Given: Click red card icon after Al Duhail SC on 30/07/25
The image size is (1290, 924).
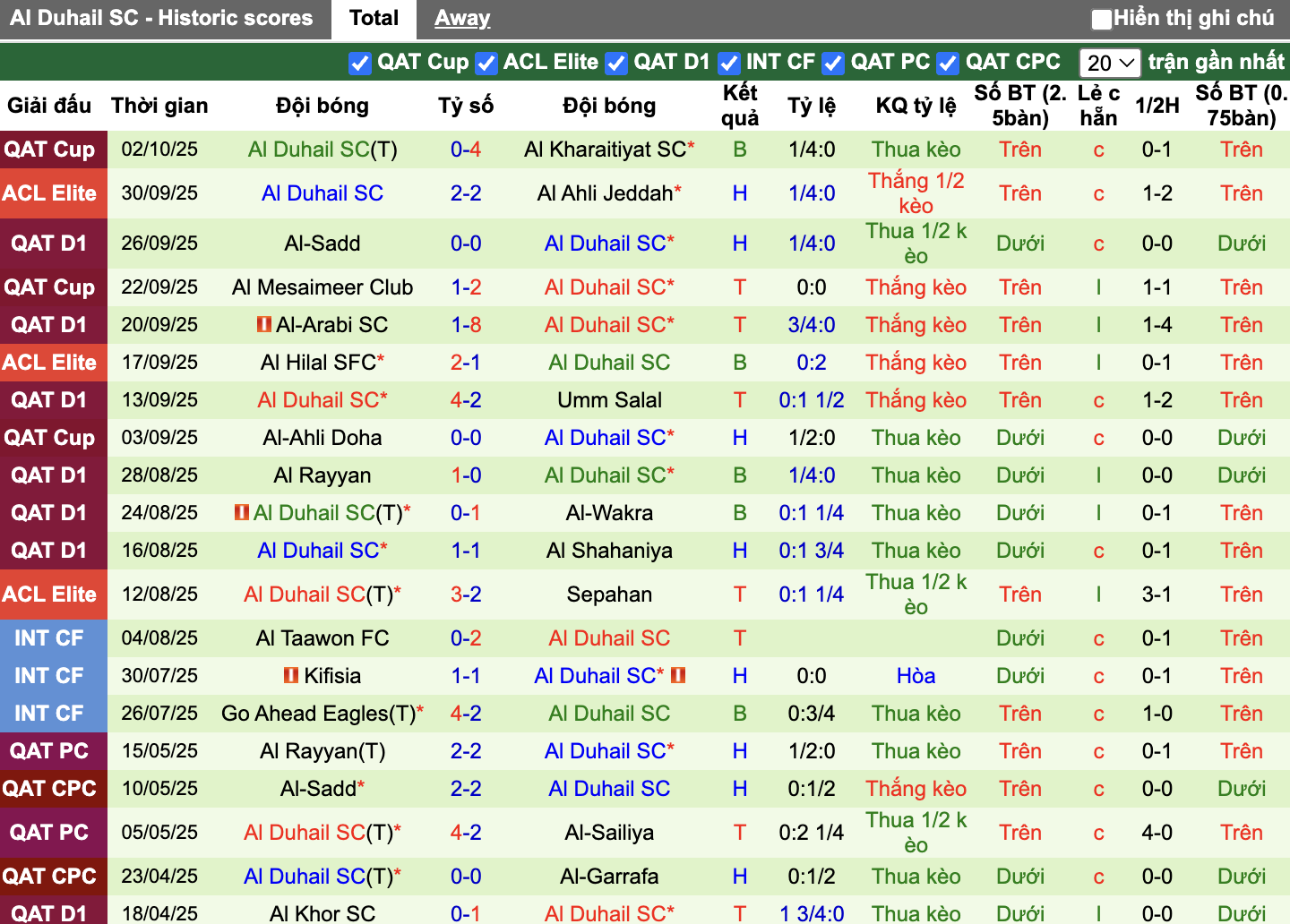Looking at the screenshot, I should [x=678, y=675].
